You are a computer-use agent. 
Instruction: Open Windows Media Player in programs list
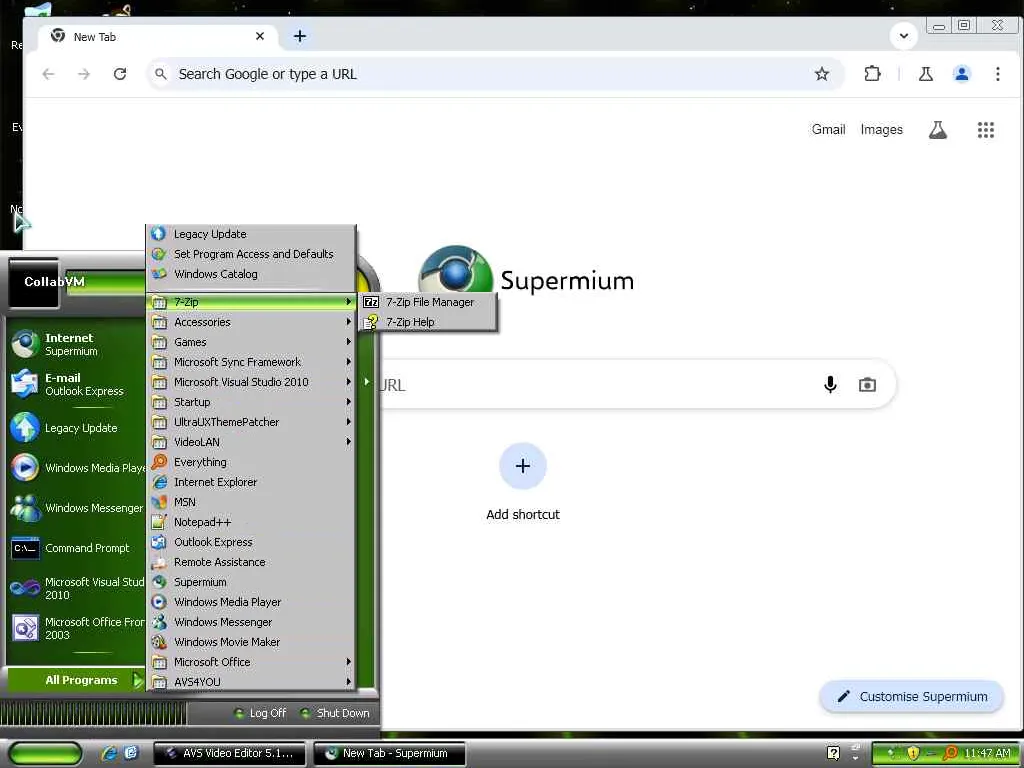coord(251,602)
